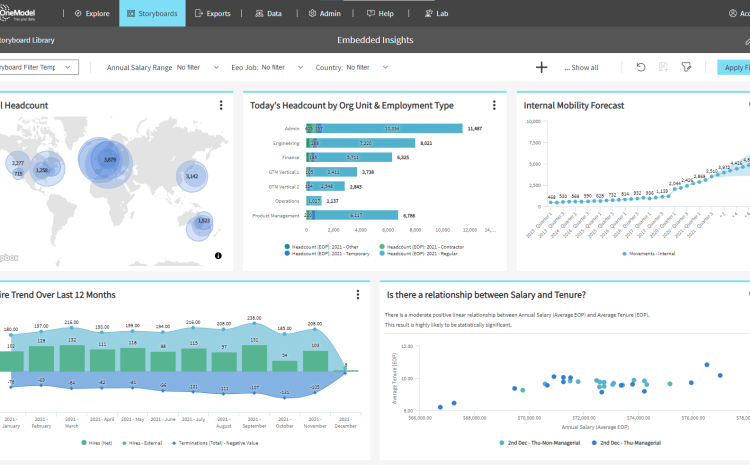The height and width of the screenshot is (465, 750).
Task: Reset filters with the undo icon
Action: point(641,67)
